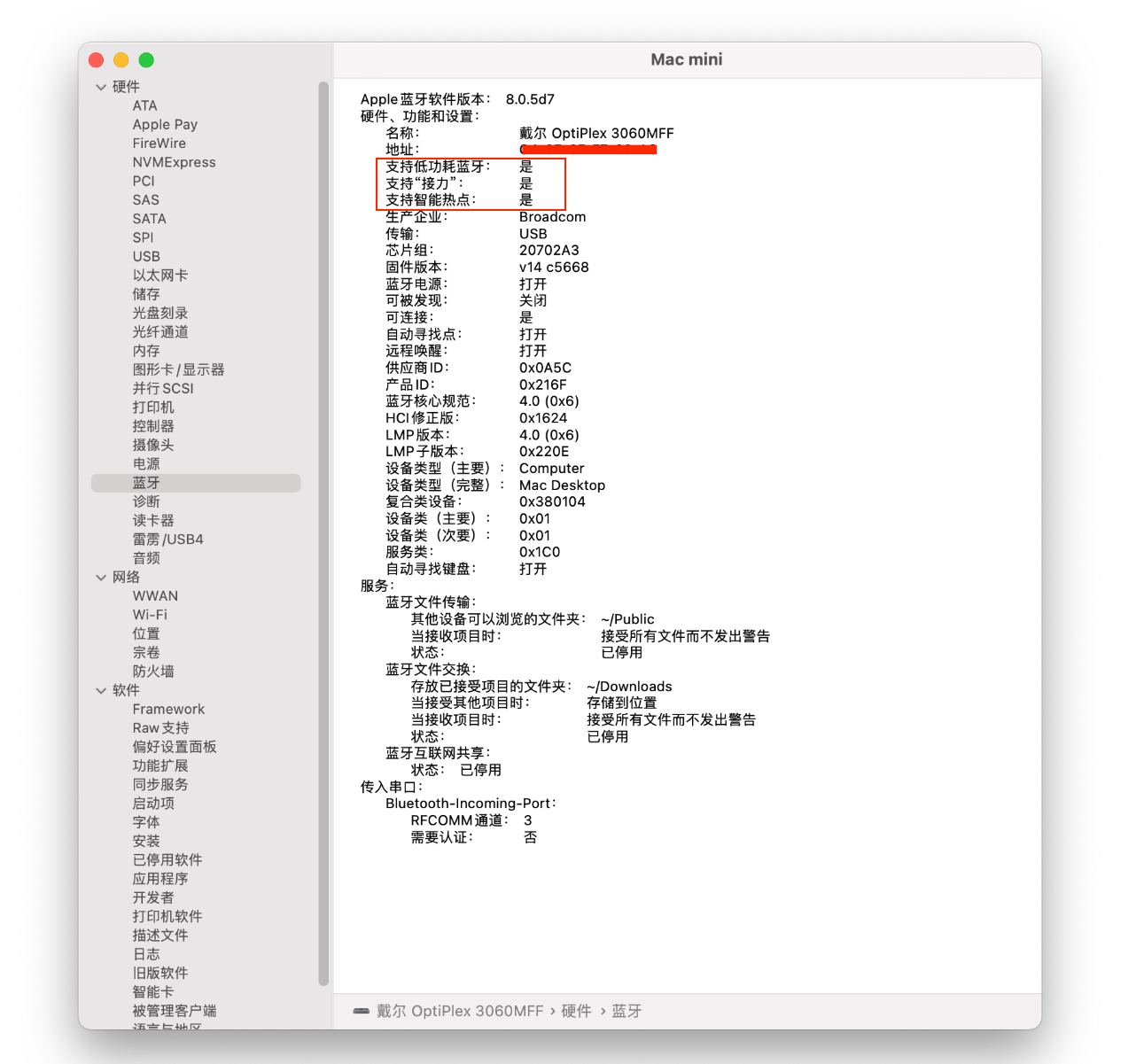This screenshot has width=1136, height=1064.
Task: Open 已停用软件 entry
Action: pos(167,860)
